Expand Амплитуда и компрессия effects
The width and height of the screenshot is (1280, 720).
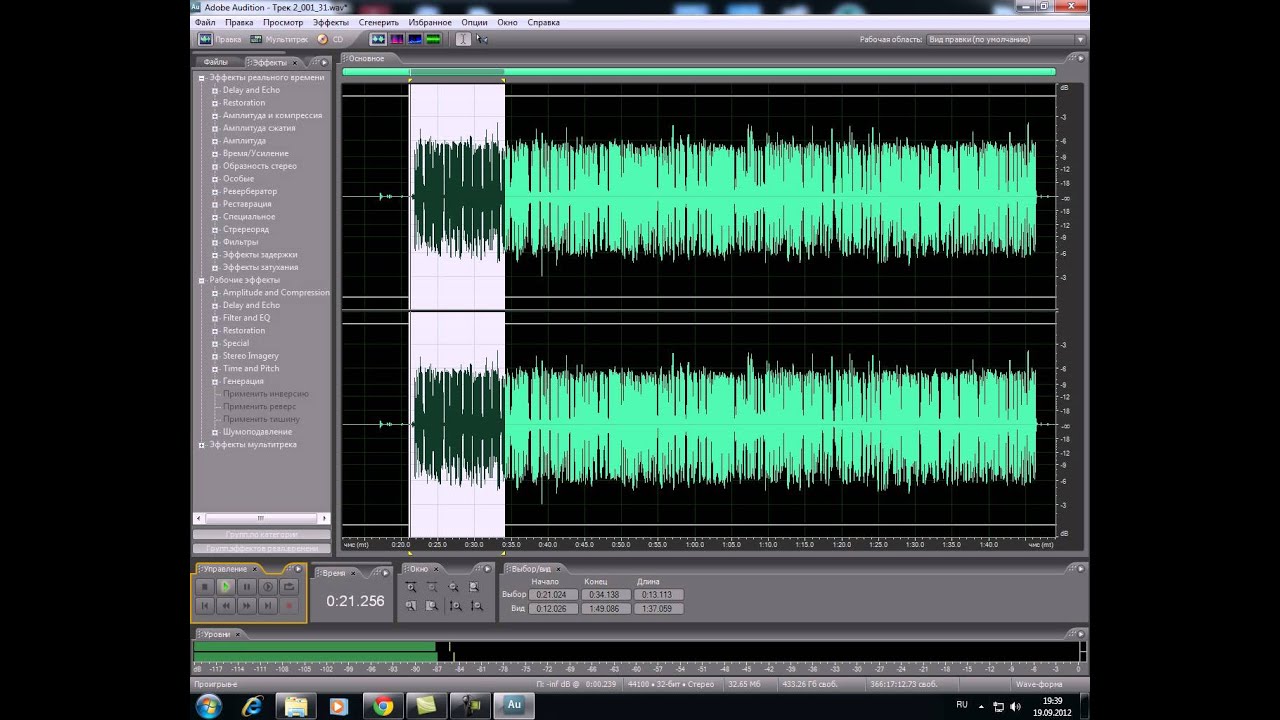coord(214,116)
